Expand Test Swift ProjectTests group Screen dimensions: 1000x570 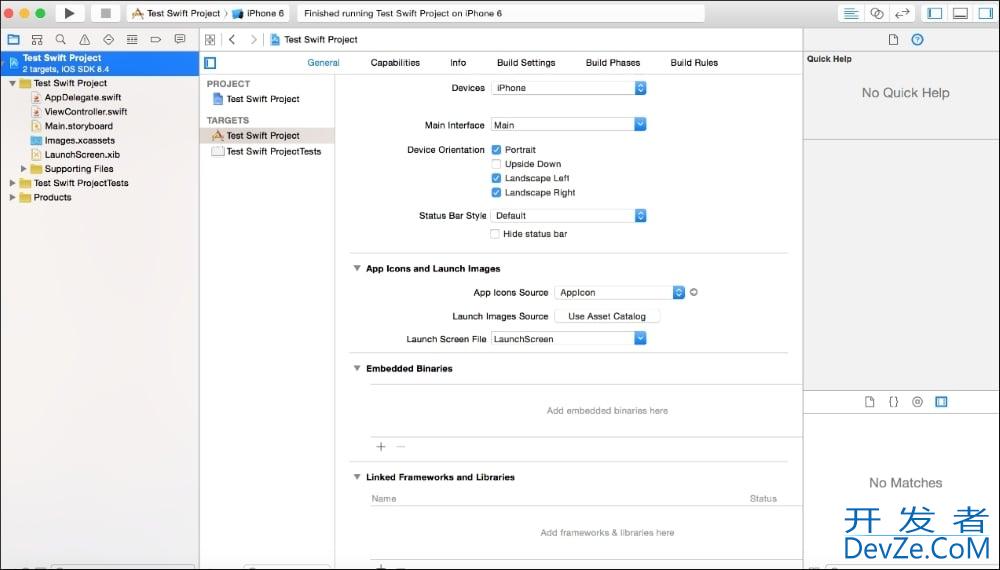pyautogui.click(x=12, y=183)
